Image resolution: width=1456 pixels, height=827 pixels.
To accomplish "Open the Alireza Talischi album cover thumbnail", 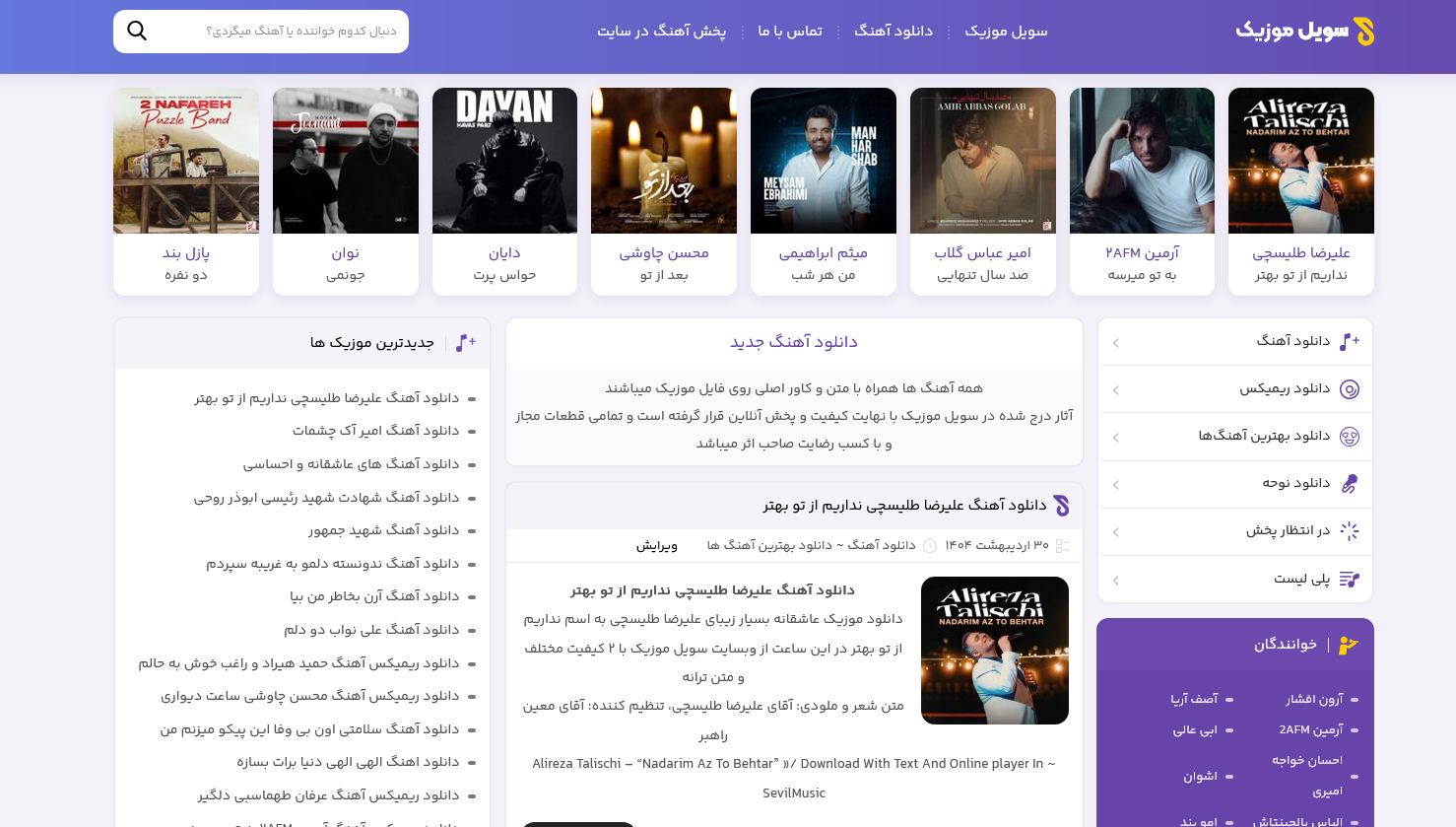I will (1301, 161).
